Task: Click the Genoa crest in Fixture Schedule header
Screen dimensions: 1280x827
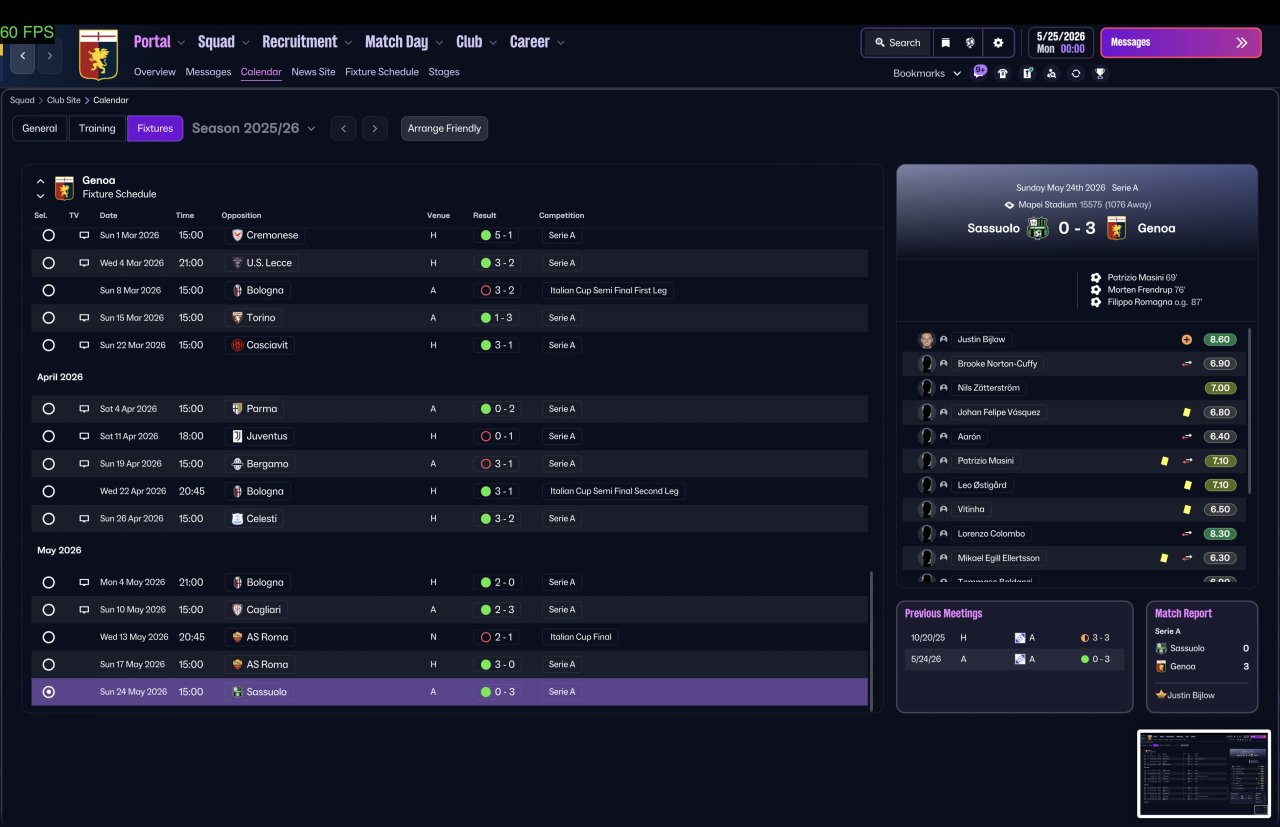Action: pos(64,187)
